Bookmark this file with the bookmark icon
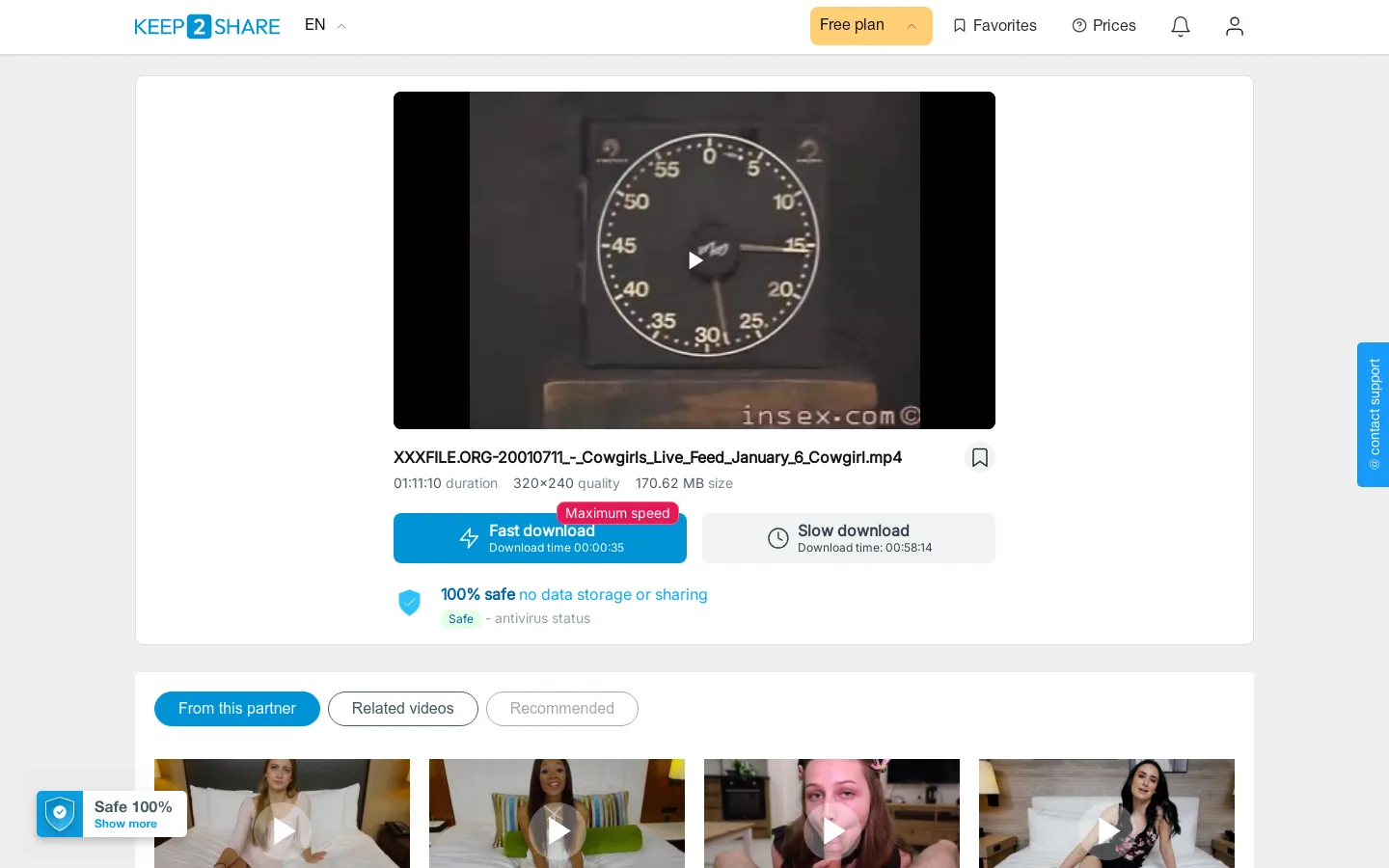This screenshot has height=868, width=1389. (x=980, y=457)
